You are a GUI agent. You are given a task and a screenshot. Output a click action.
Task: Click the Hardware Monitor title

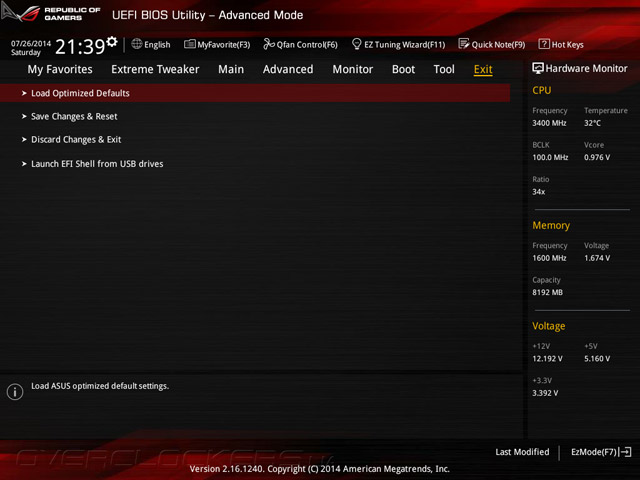[x=586, y=69]
